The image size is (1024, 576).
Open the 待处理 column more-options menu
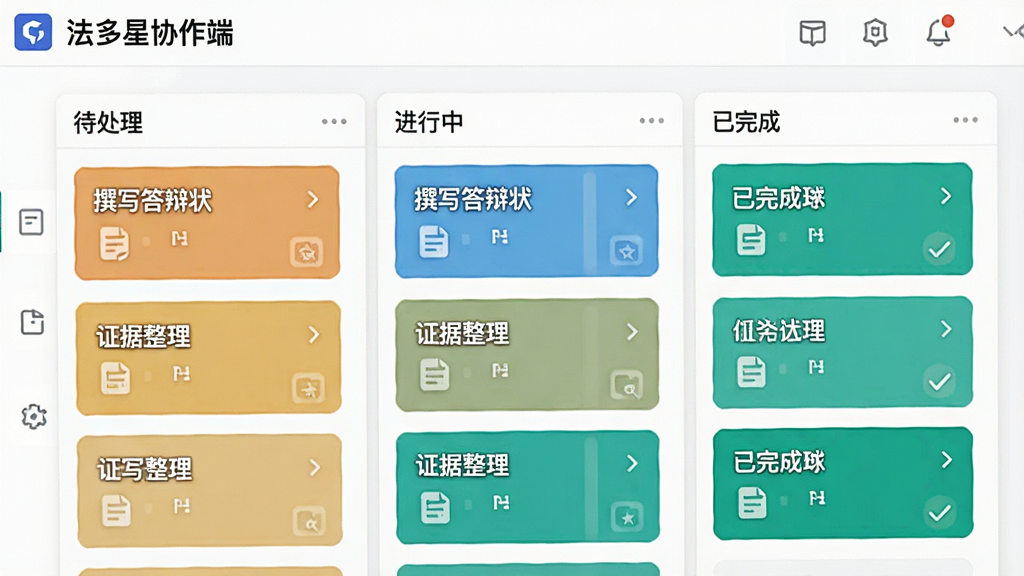(334, 121)
